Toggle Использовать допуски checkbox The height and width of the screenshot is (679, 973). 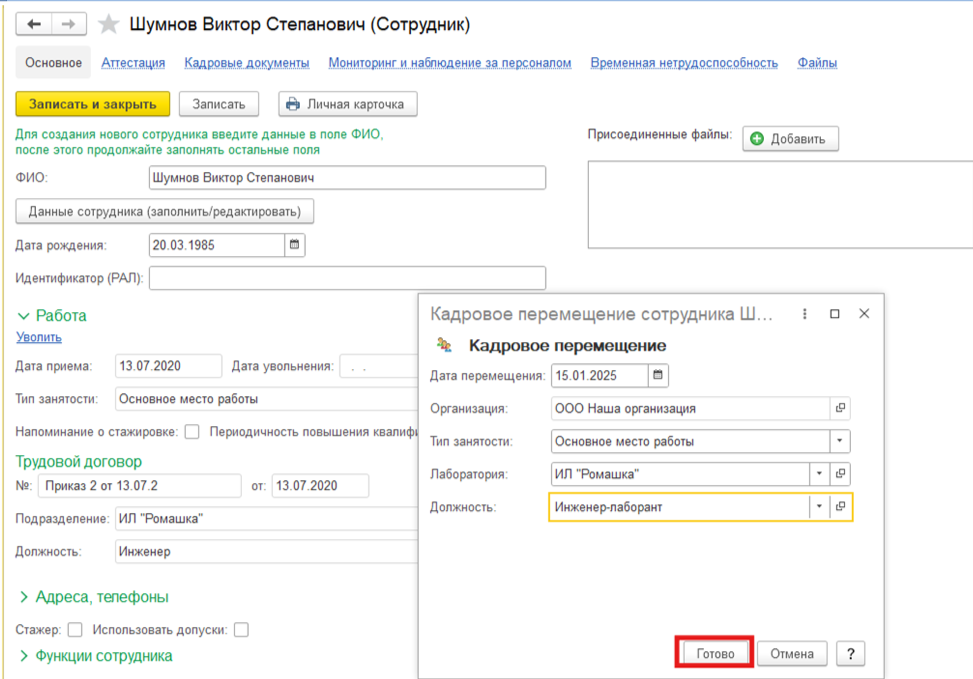click(x=241, y=630)
